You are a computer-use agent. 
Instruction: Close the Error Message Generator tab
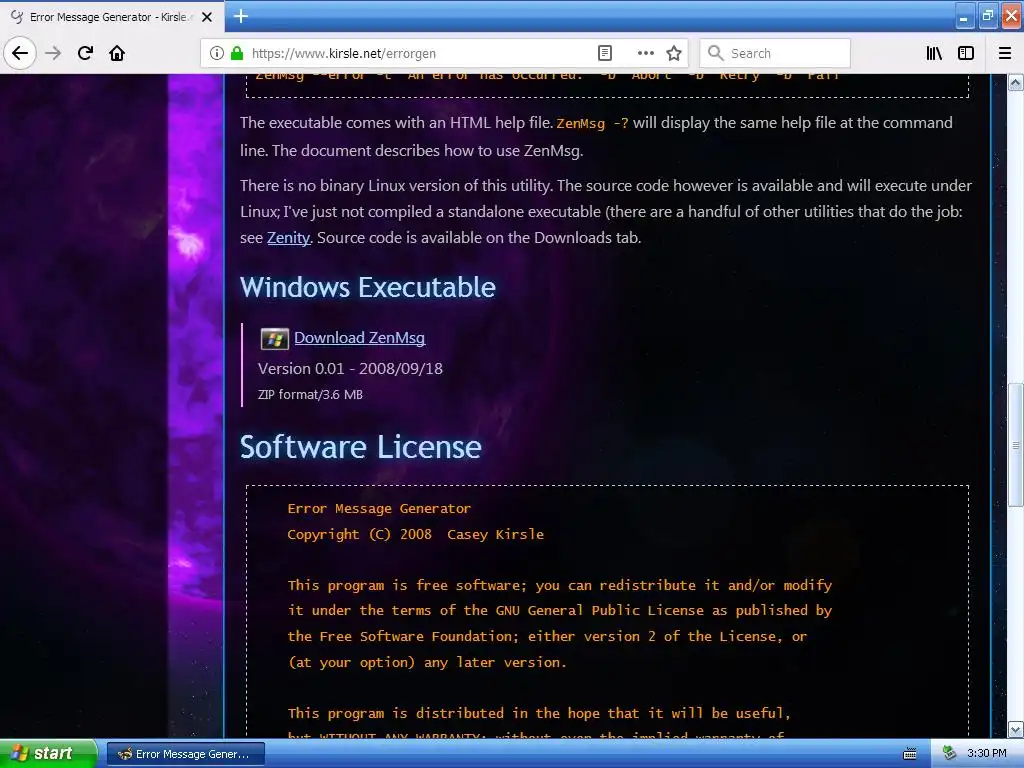[207, 17]
